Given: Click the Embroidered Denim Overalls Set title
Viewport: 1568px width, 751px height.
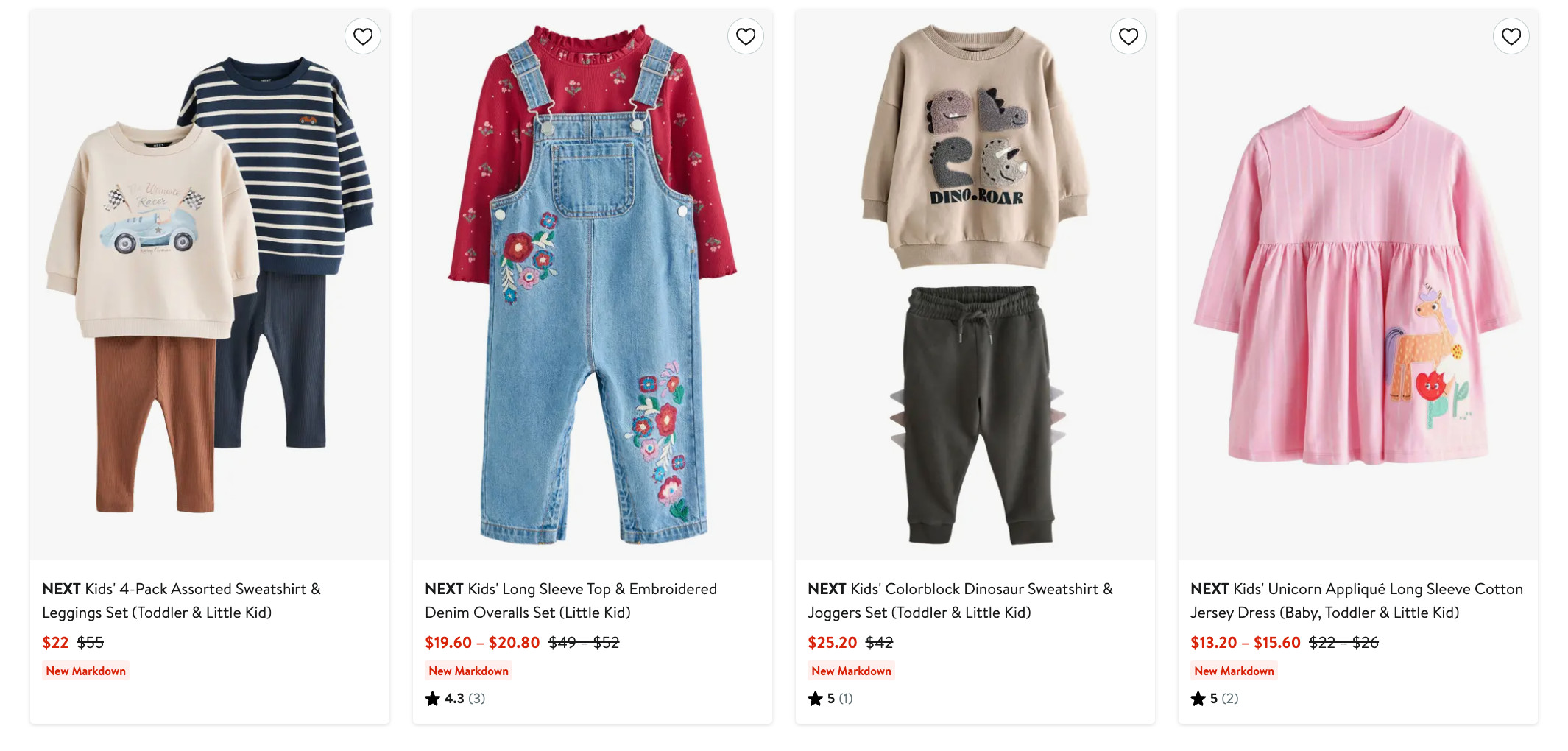Looking at the screenshot, I should [x=571, y=600].
